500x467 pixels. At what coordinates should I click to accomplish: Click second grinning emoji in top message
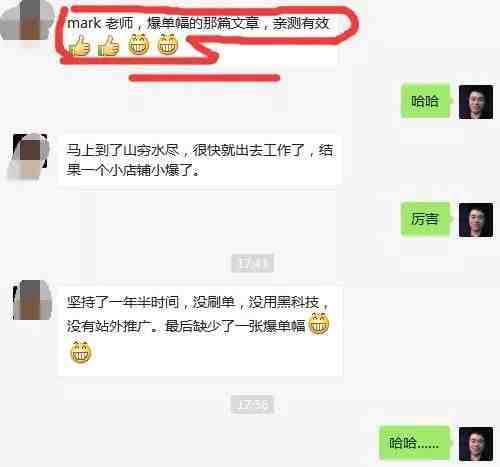coord(168,44)
